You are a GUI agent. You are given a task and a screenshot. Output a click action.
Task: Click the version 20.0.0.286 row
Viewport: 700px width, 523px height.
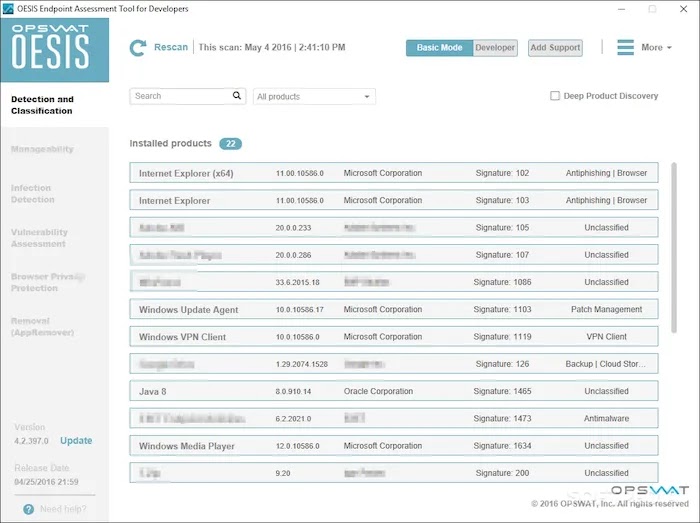pyautogui.click(x=394, y=254)
